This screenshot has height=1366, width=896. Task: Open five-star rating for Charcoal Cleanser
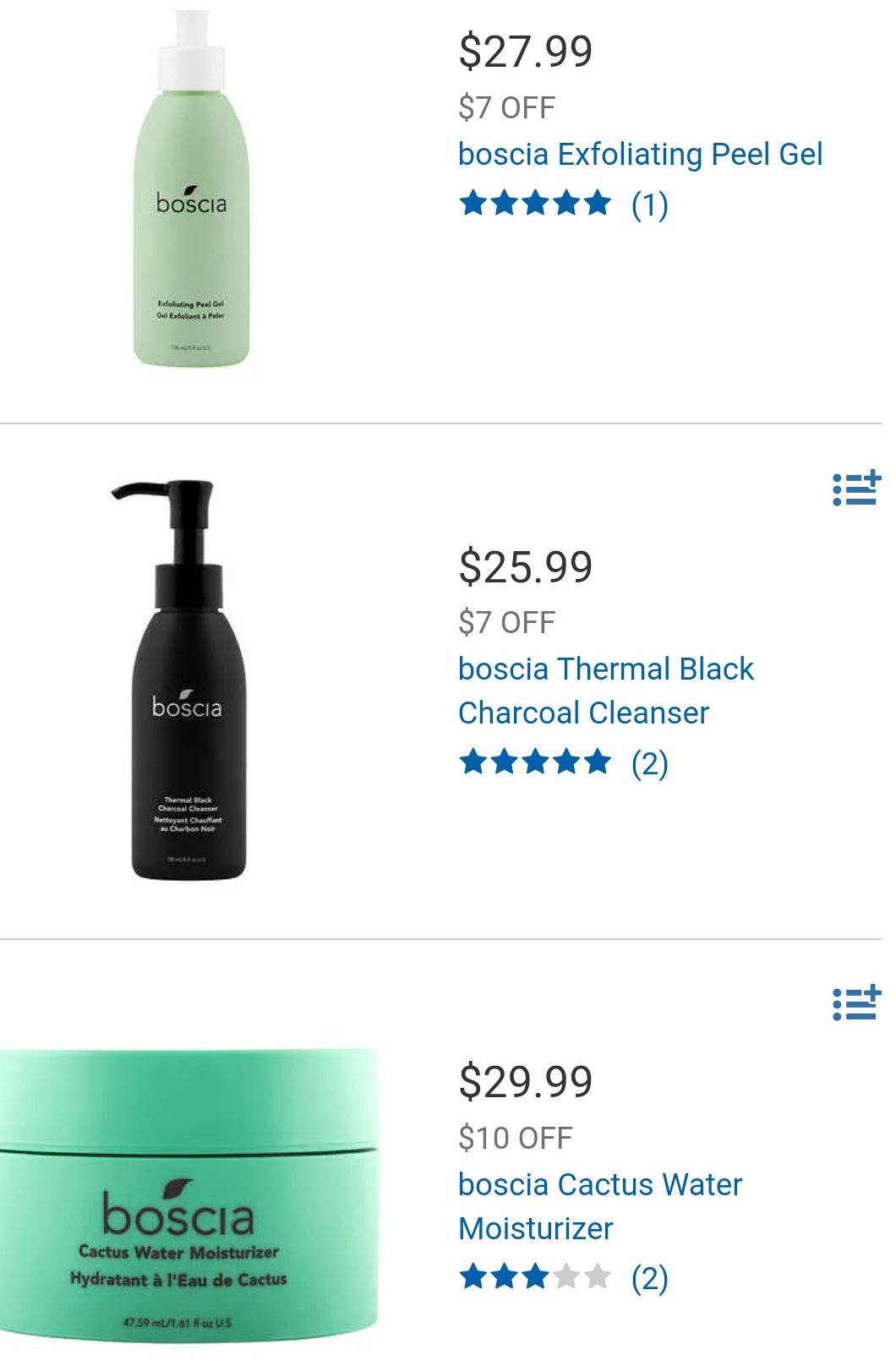(535, 762)
